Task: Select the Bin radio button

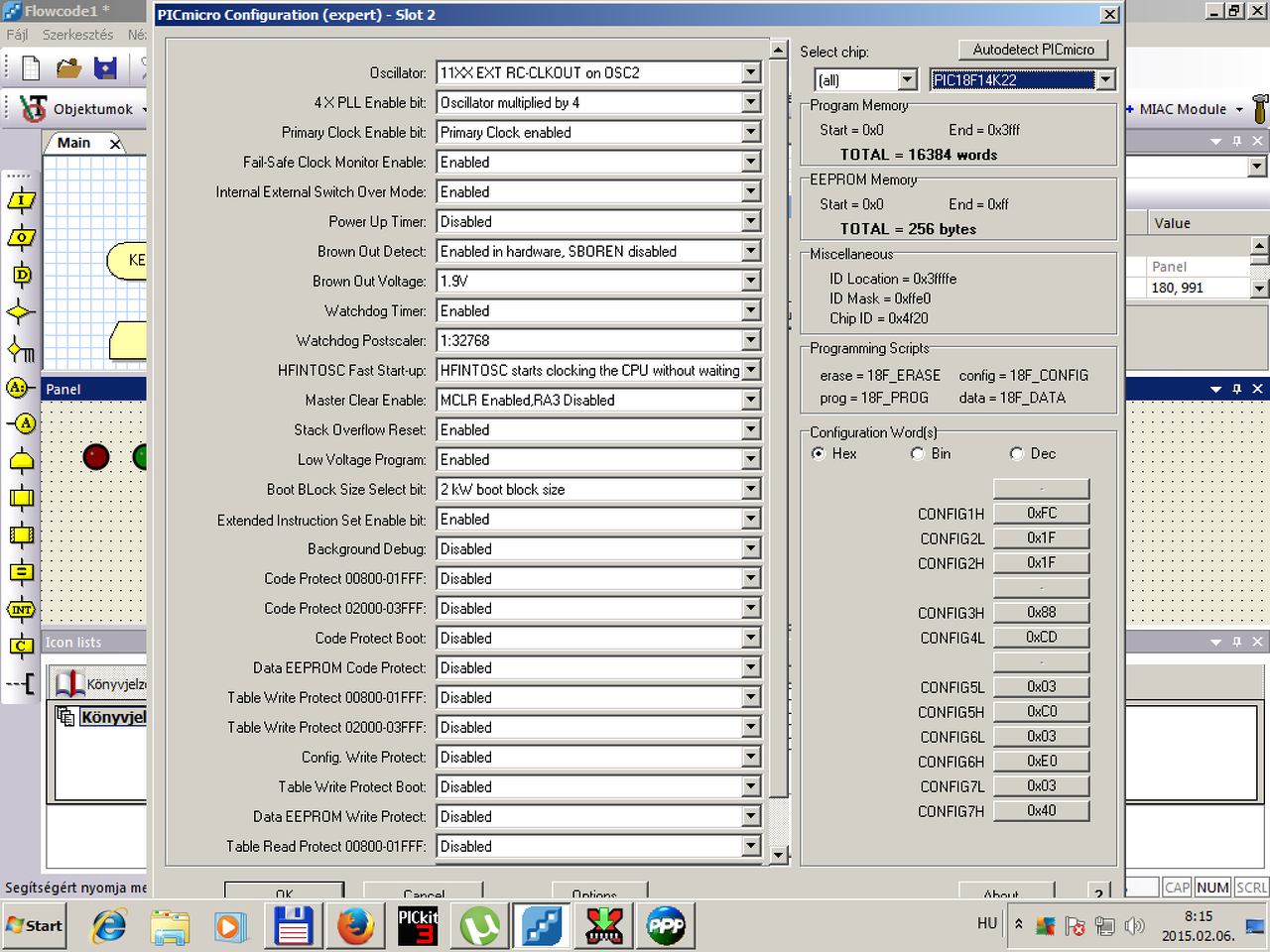Action: pos(918,453)
